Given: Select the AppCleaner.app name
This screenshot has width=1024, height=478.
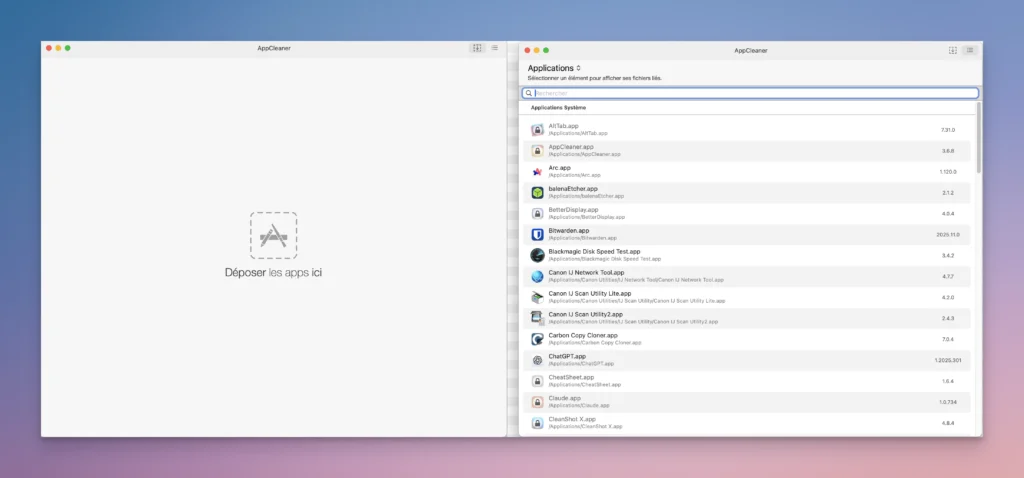Looking at the screenshot, I should pos(571,147).
